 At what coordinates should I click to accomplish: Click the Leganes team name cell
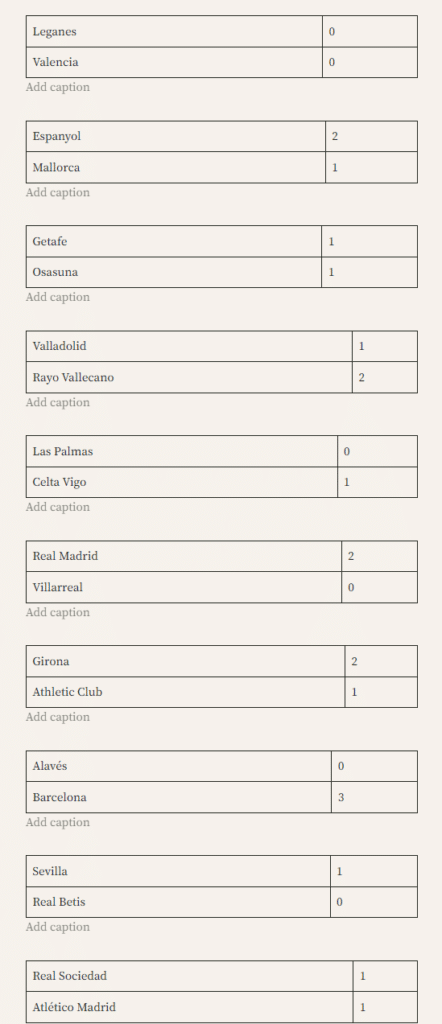(x=174, y=31)
